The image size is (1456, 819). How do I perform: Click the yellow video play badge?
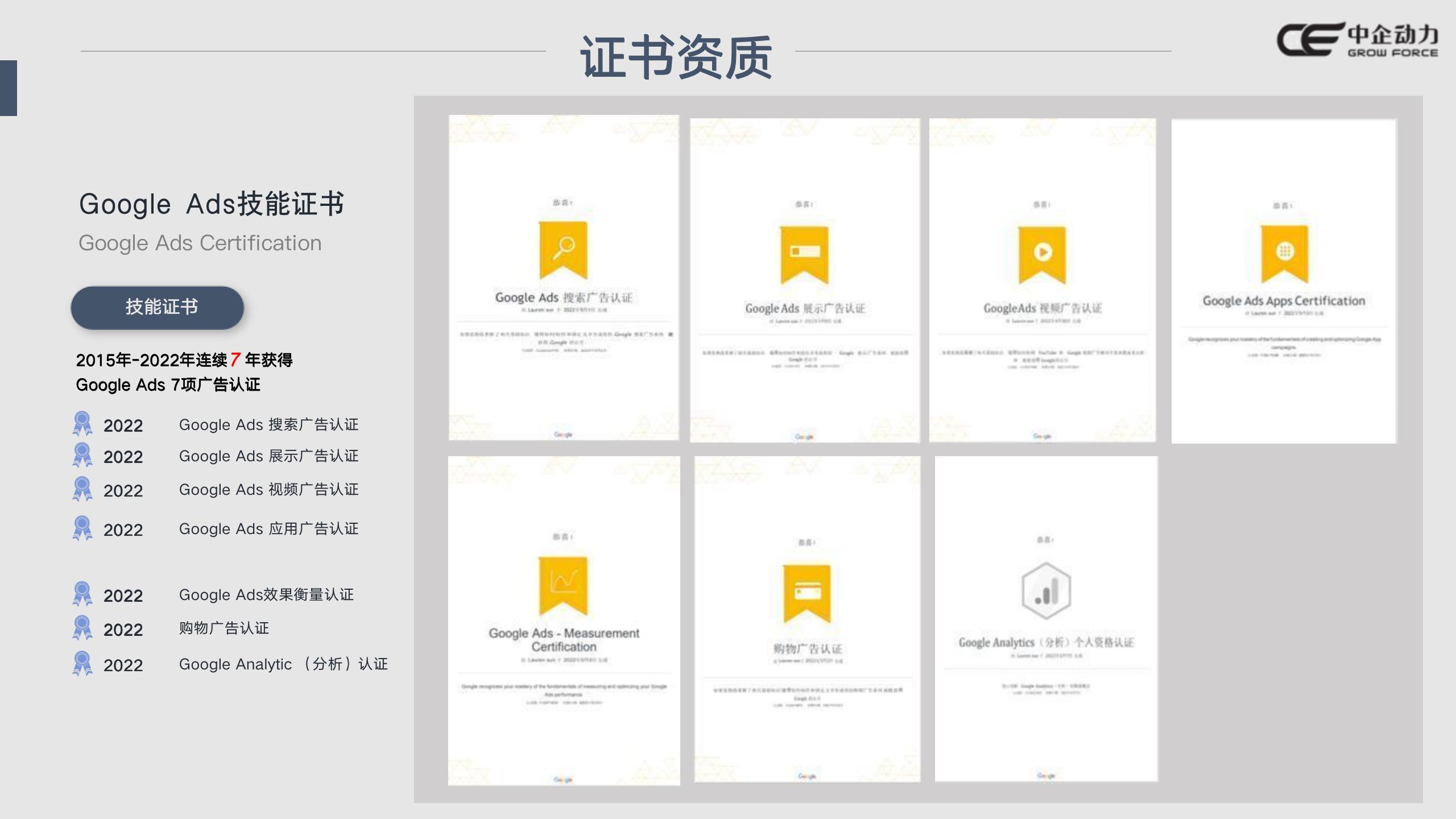1042,255
